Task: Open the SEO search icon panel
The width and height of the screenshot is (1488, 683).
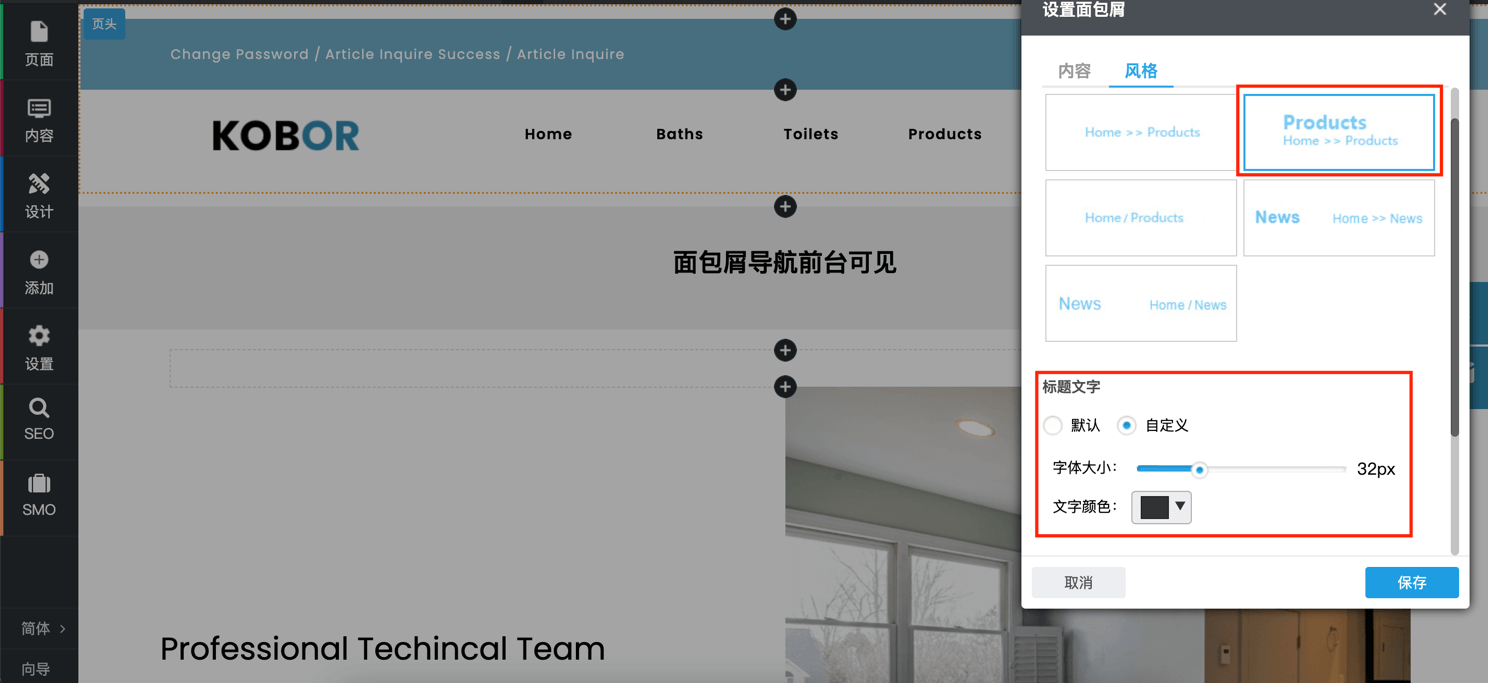Action: (39, 420)
